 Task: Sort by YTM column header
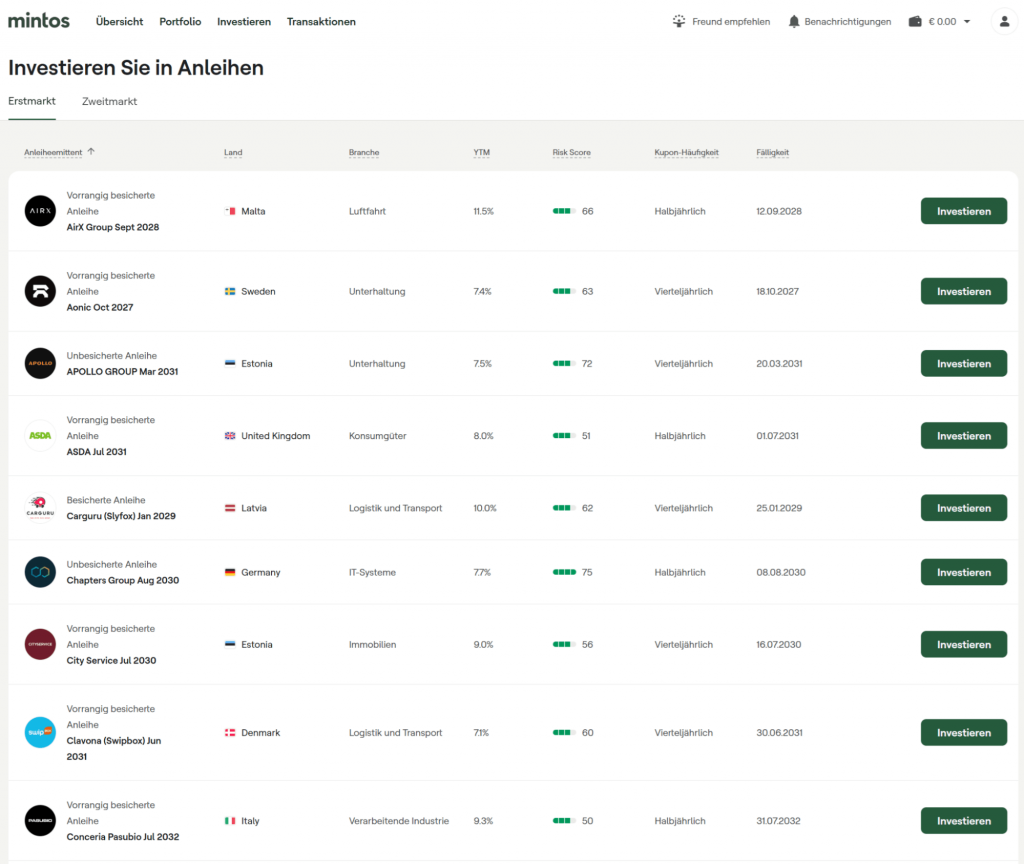(481, 152)
